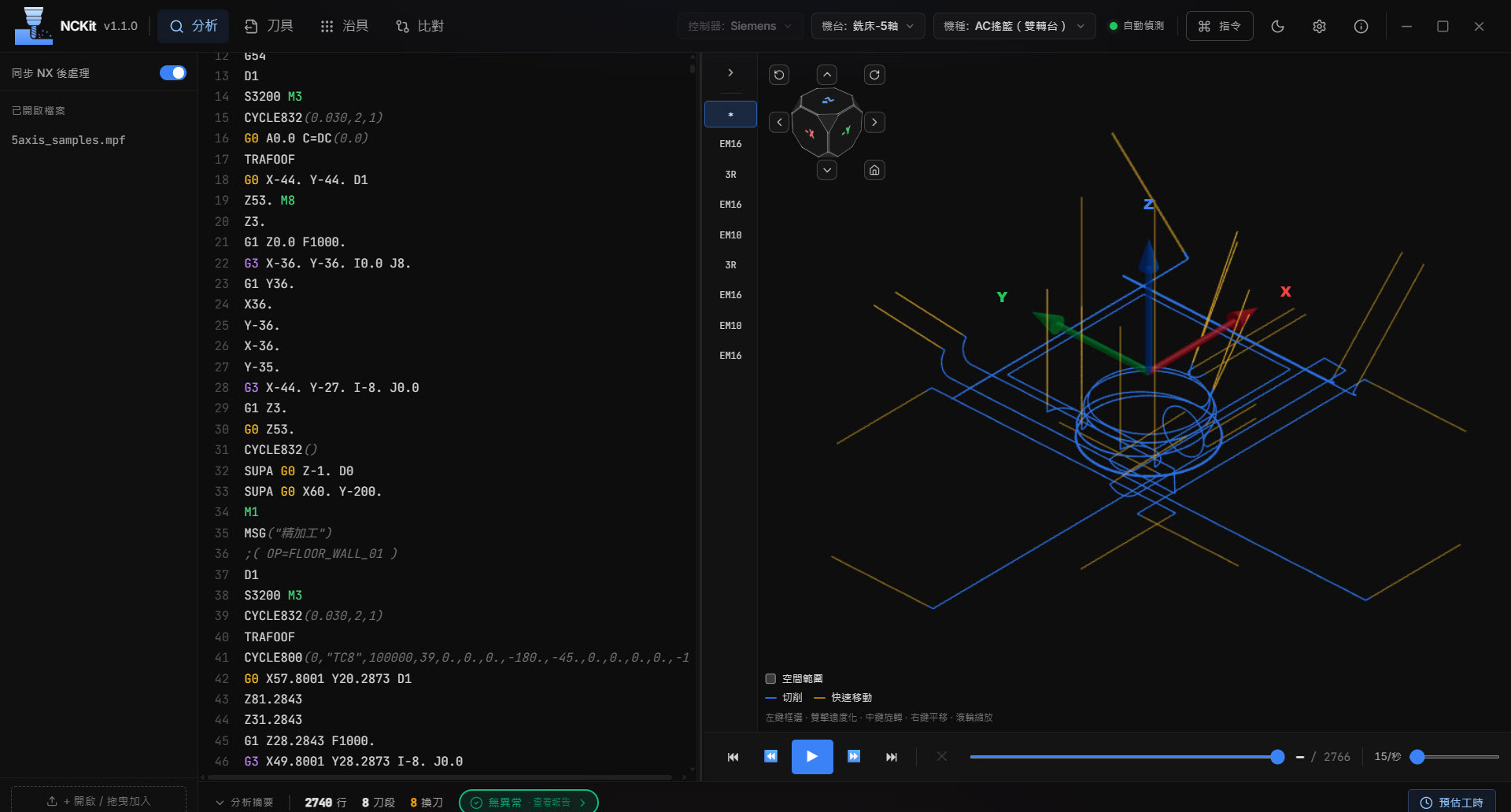Click the 8 刀段 status entry
This screenshot has height=812, width=1511.
(x=379, y=803)
